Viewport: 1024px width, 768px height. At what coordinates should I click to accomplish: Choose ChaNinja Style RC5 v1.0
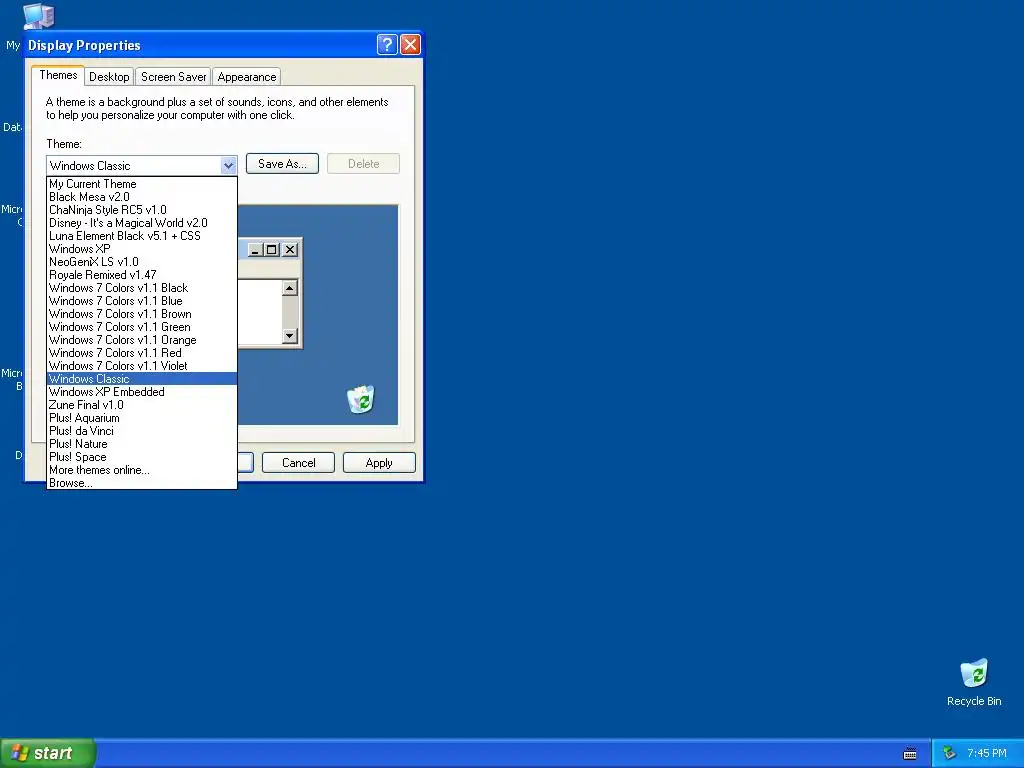click(x=142, y=210)
